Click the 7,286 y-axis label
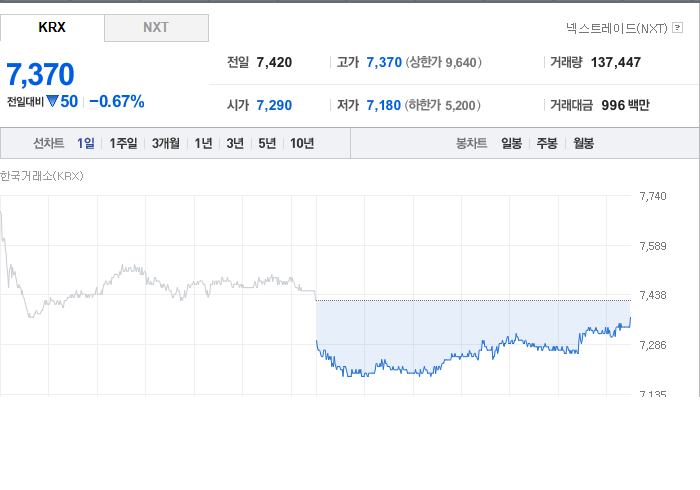 pyautogui.click(x=653, y=345)
